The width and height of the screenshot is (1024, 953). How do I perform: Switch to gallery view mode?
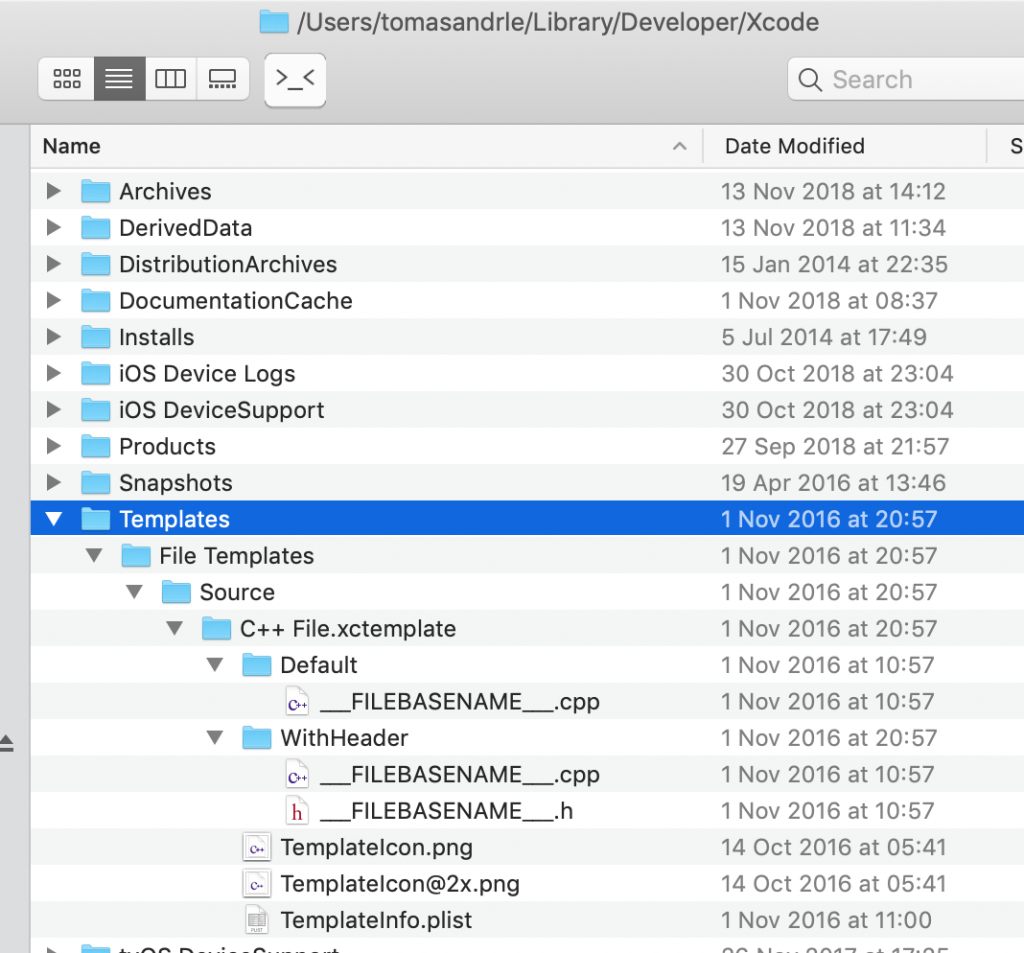[222, 79]
